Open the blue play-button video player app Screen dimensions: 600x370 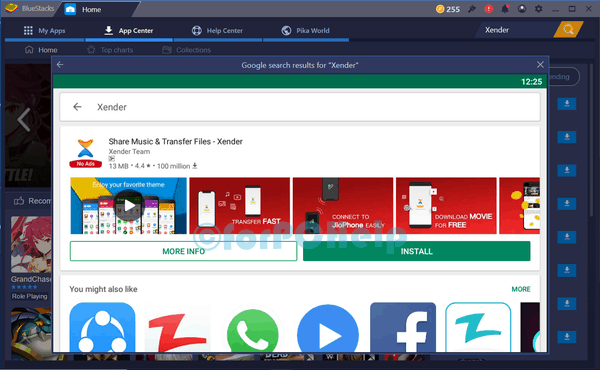[328, 327]
